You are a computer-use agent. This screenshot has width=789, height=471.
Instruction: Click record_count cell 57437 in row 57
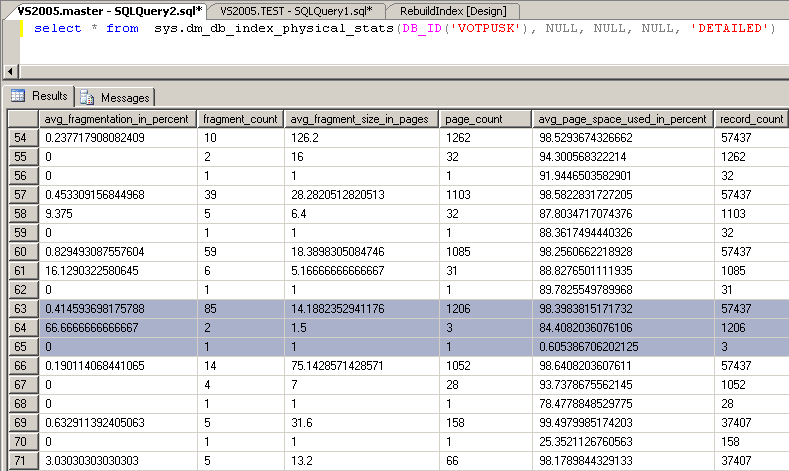(x=752, y=195)
